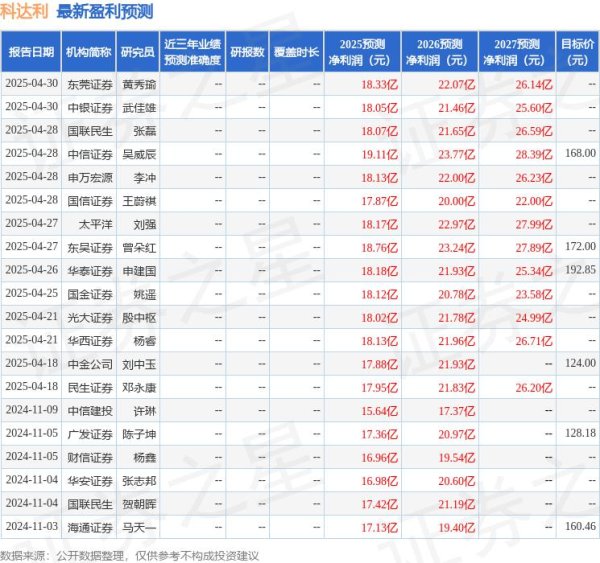Screen dimensions: 600x563
Task: Click institution name 广发证券
Action: [x=90, y=434]
